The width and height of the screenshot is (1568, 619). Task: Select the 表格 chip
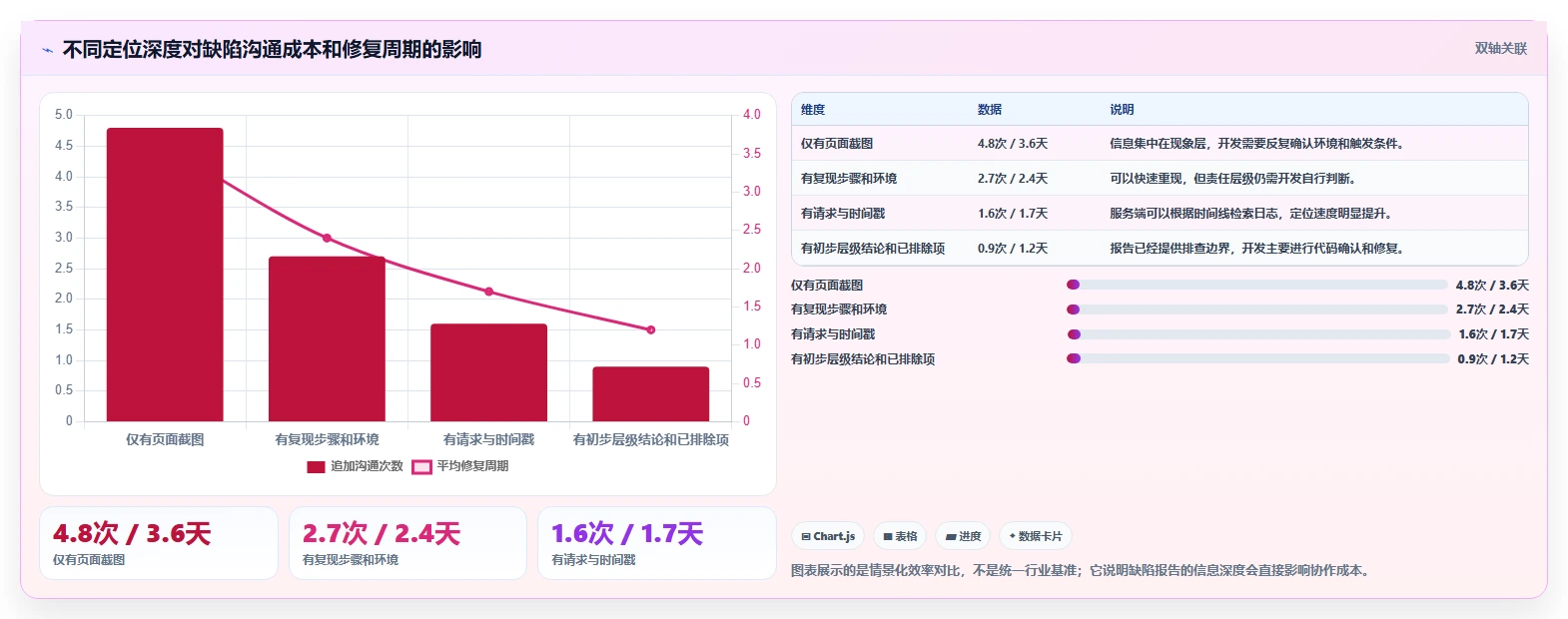coord(900,536)
